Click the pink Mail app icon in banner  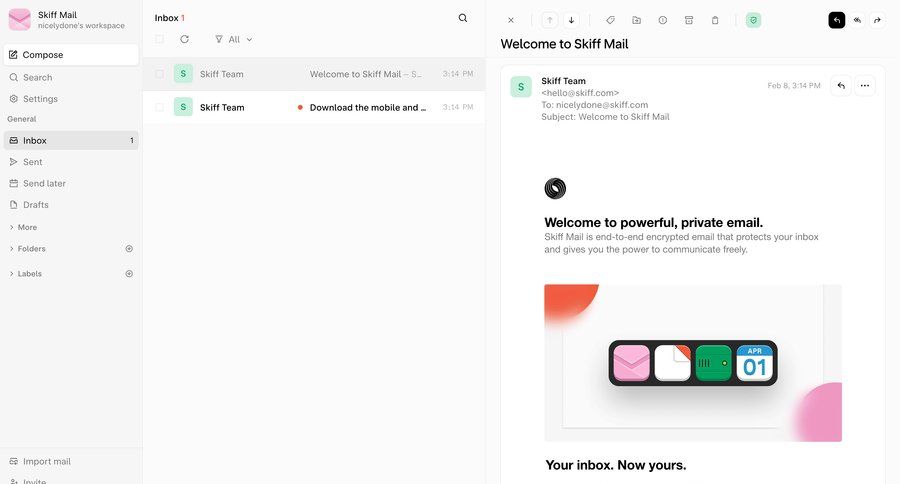pyautogui.click(x=631, y=363)
